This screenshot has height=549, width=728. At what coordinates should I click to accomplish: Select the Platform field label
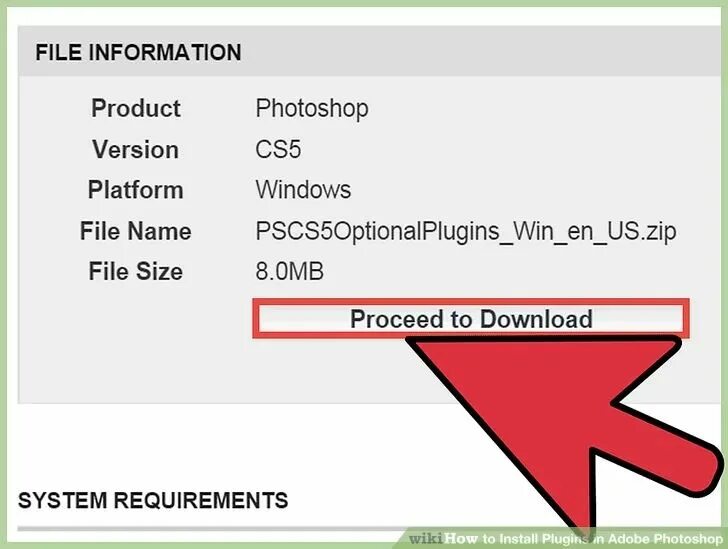136,190
